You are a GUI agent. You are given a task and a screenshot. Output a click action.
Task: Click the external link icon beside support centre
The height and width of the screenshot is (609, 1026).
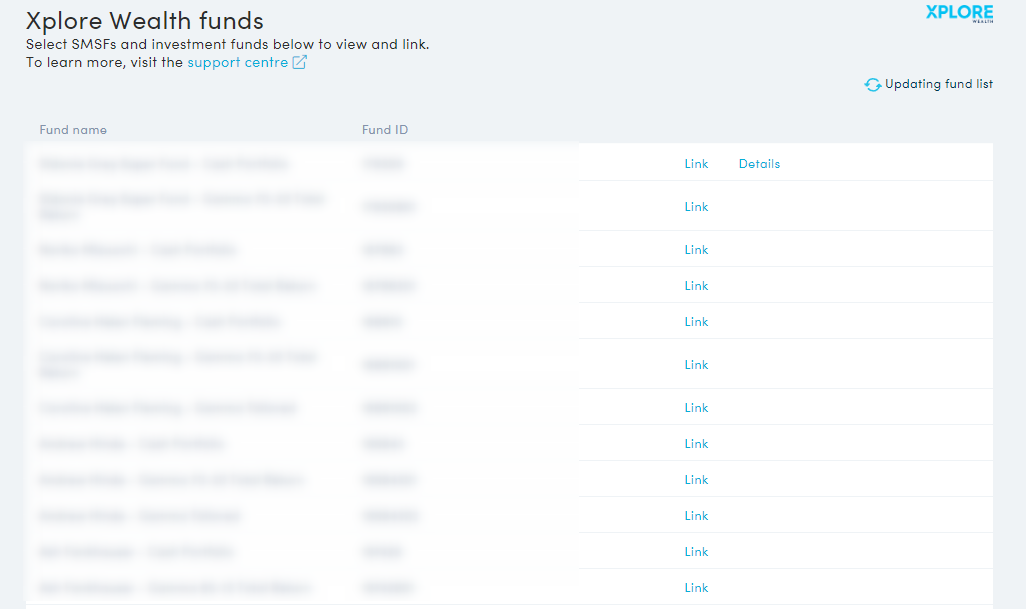tap(299, 62)
